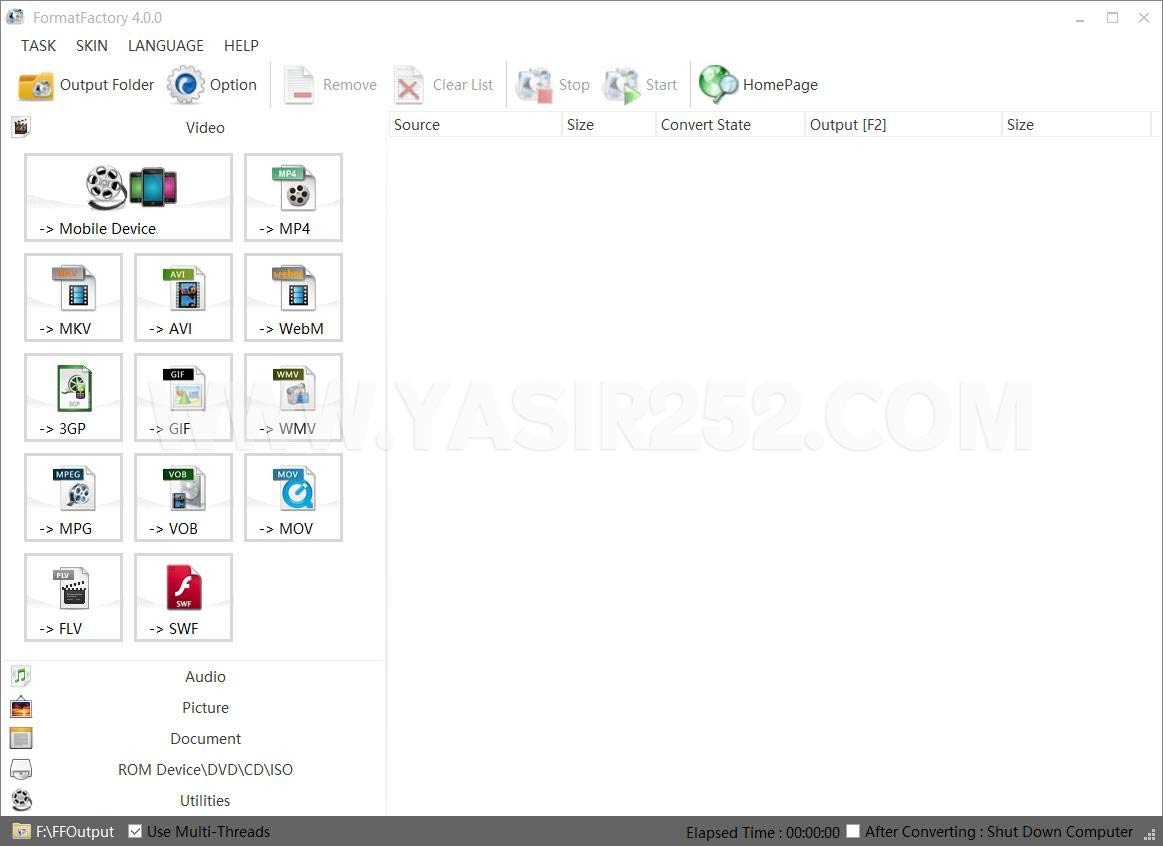Select the FLV format icon

pos(73,597)
